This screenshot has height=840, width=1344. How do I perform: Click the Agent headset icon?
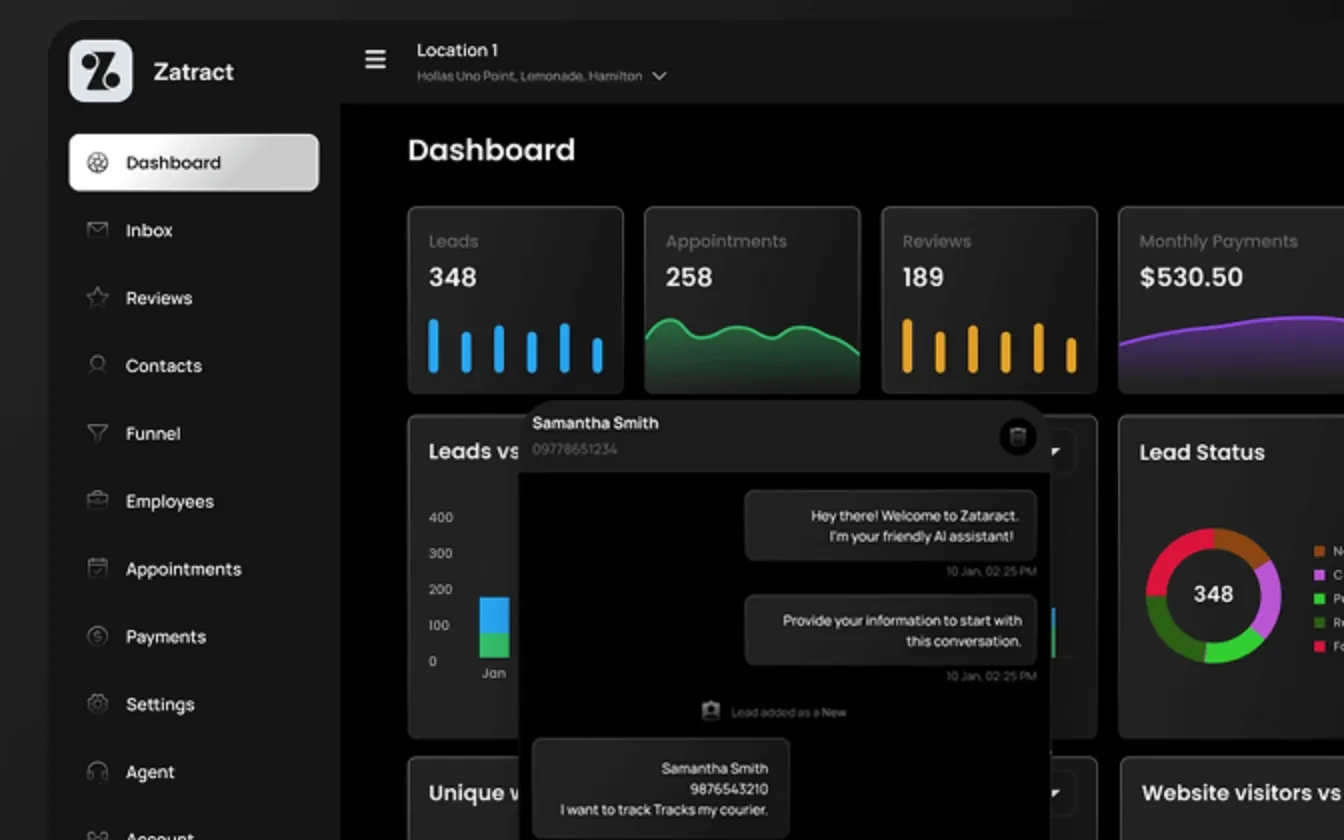97,772
